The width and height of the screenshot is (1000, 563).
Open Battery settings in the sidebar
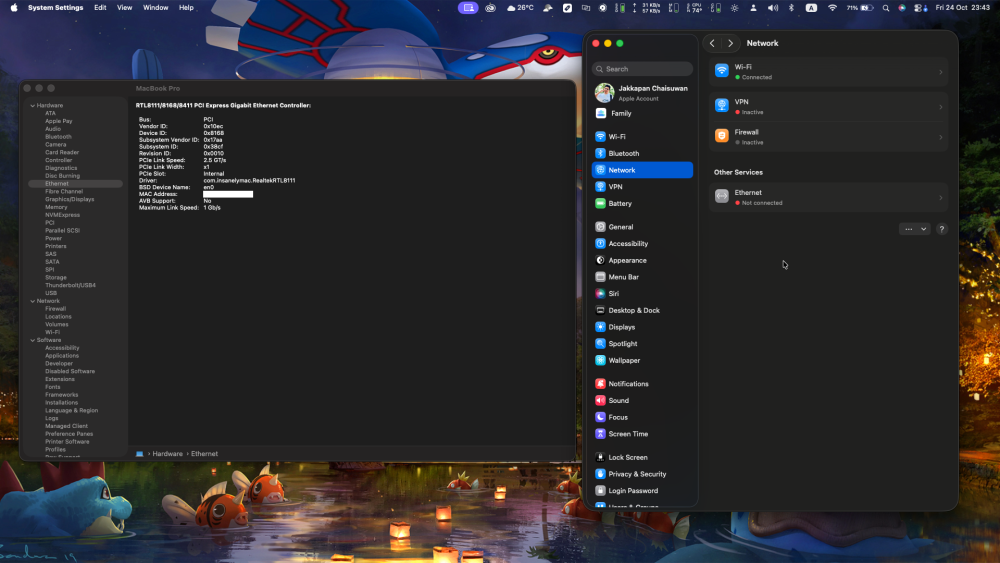(642, 203)
